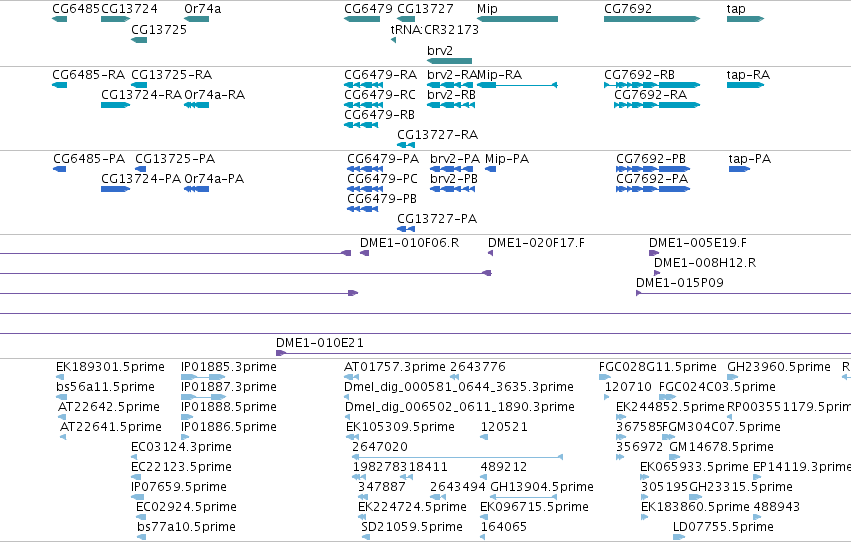
Task: Click the EK189301.5prime EST label
Action: pyautogui.click(x=110, y=367)
